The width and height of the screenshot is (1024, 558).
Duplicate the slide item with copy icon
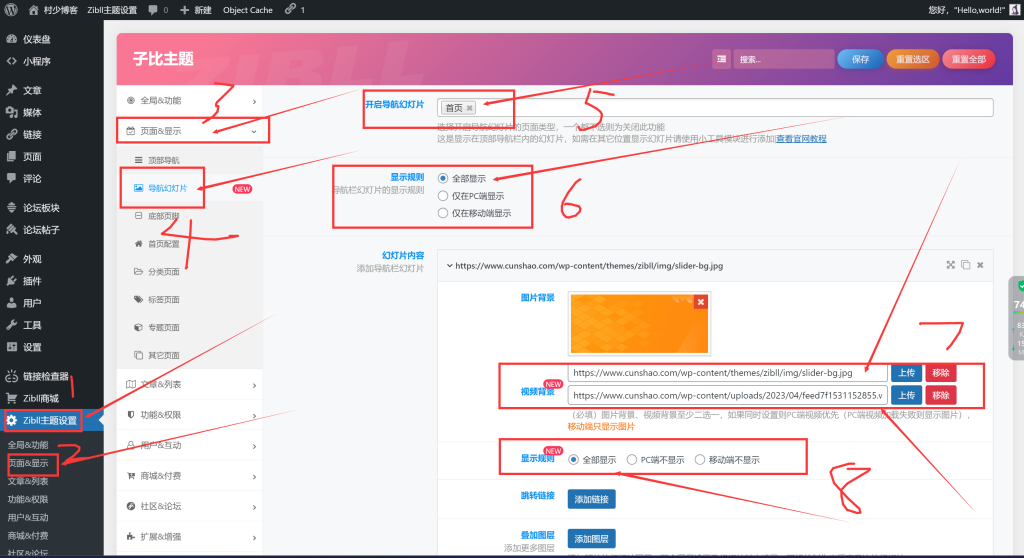965,265
